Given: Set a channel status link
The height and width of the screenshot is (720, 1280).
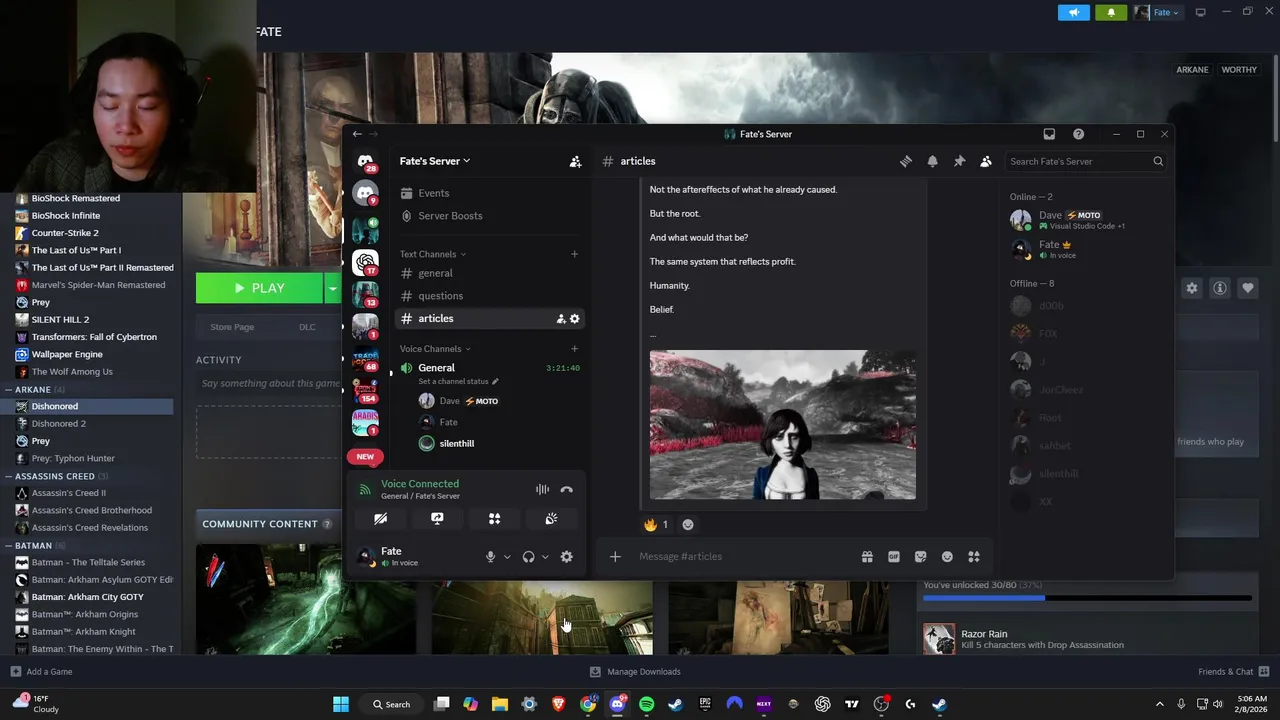Looking at the screenshot, I should click(458, 381).
